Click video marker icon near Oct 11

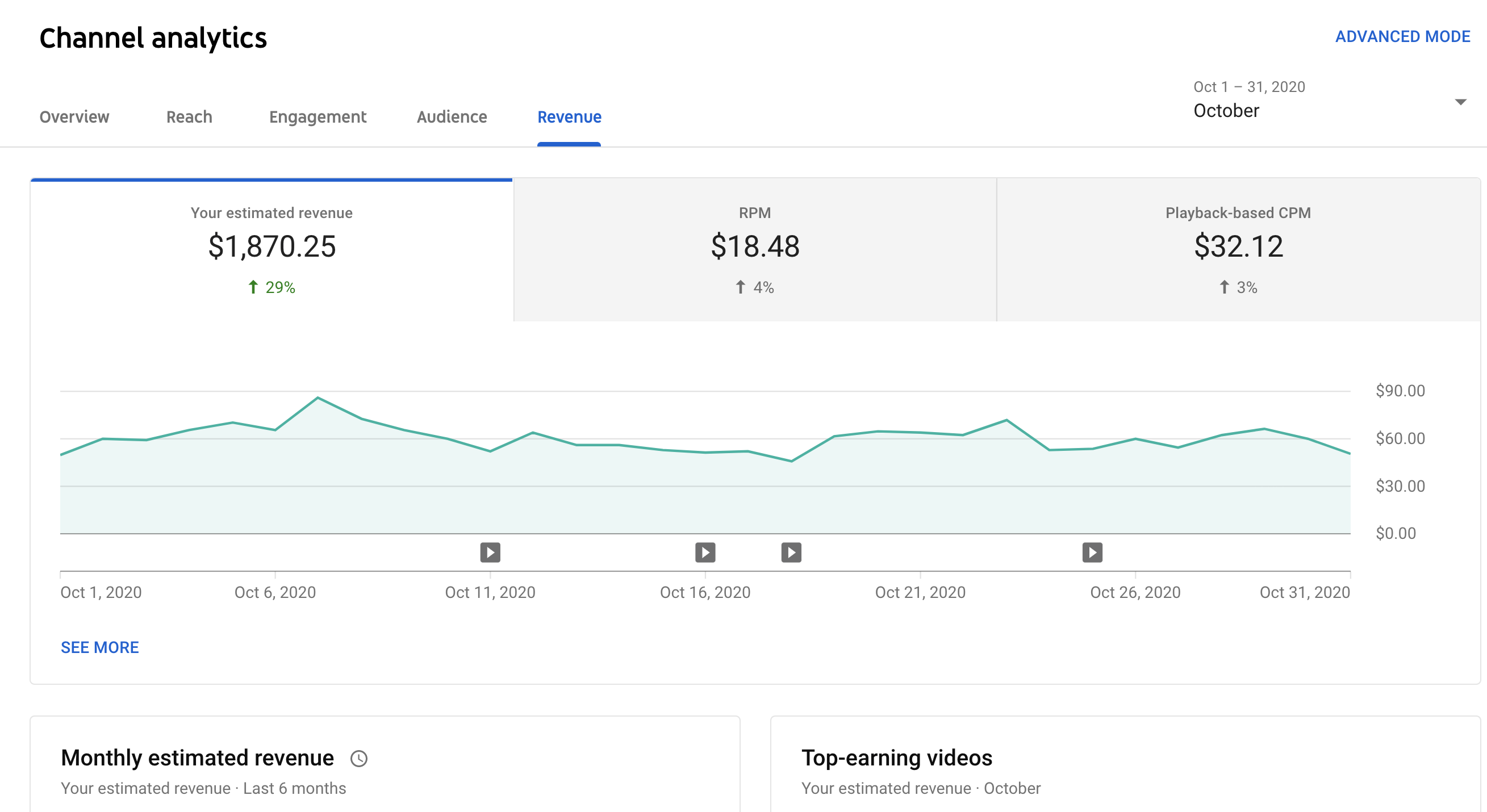pos(490,553)
